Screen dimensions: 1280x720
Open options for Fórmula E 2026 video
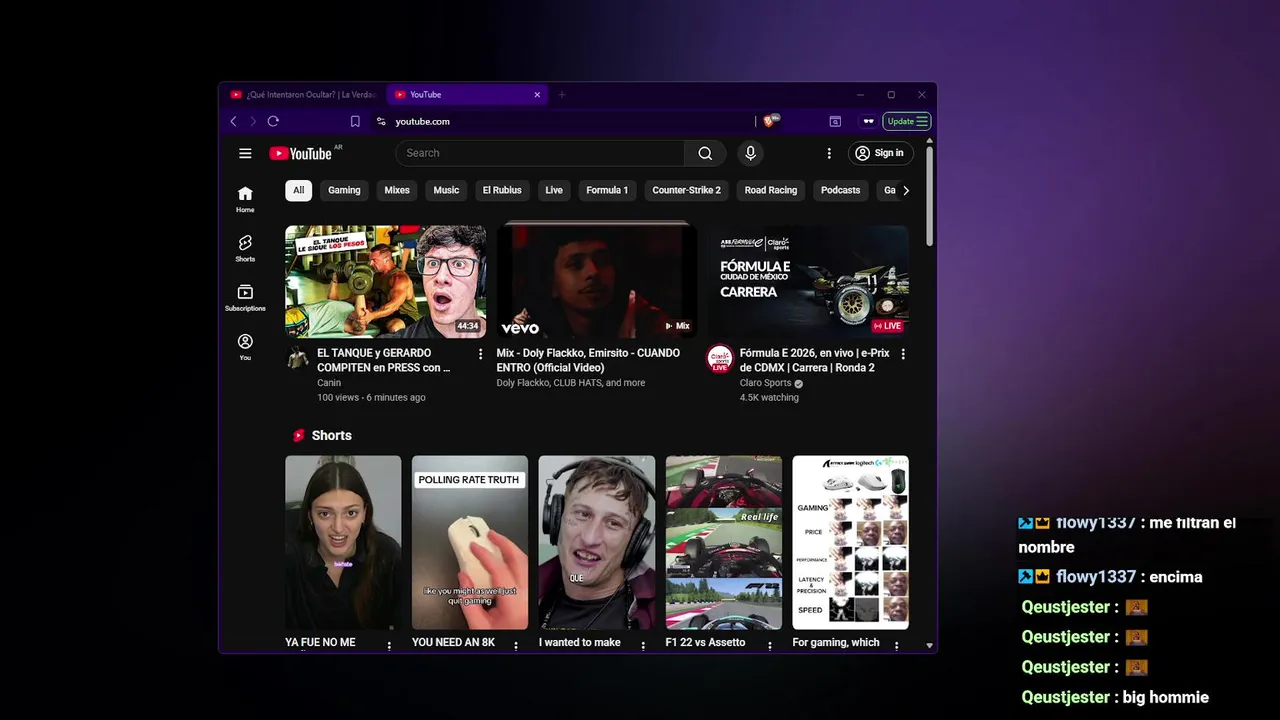(x=903, y=354)
